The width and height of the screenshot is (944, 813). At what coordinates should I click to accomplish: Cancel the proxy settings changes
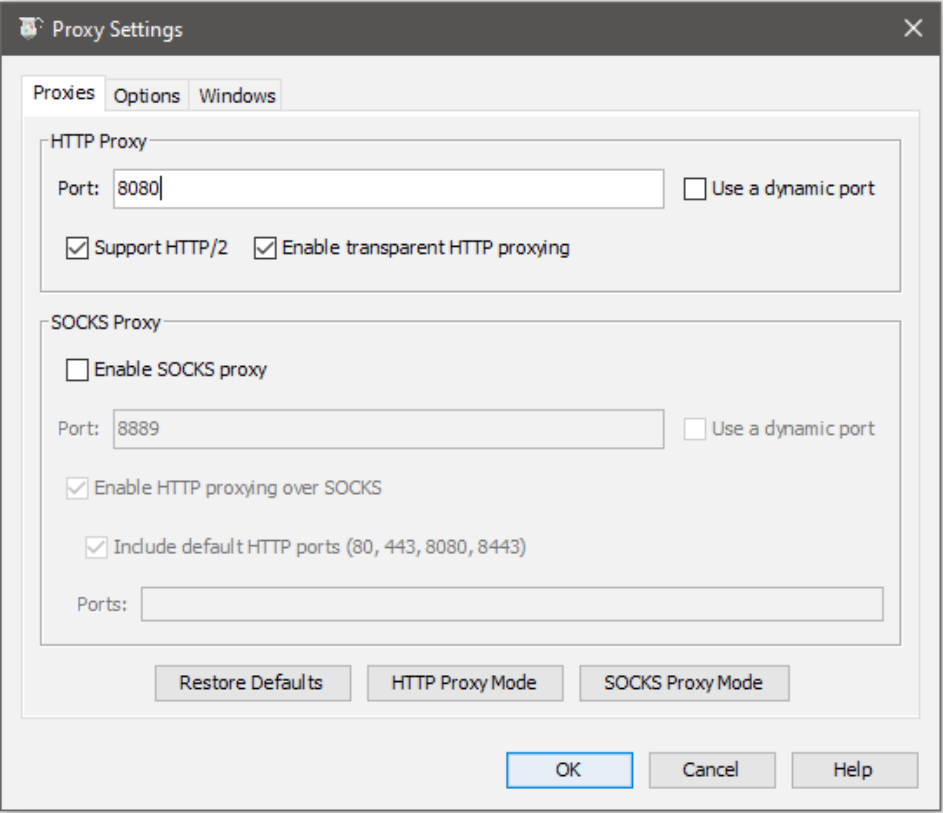click(711, 770)
